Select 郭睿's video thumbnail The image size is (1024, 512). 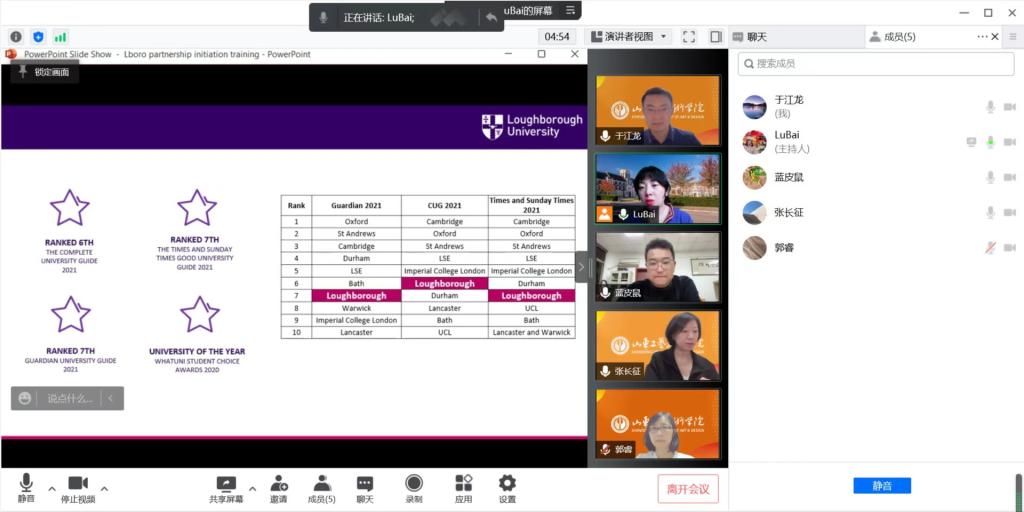click(x=658, y=424)
